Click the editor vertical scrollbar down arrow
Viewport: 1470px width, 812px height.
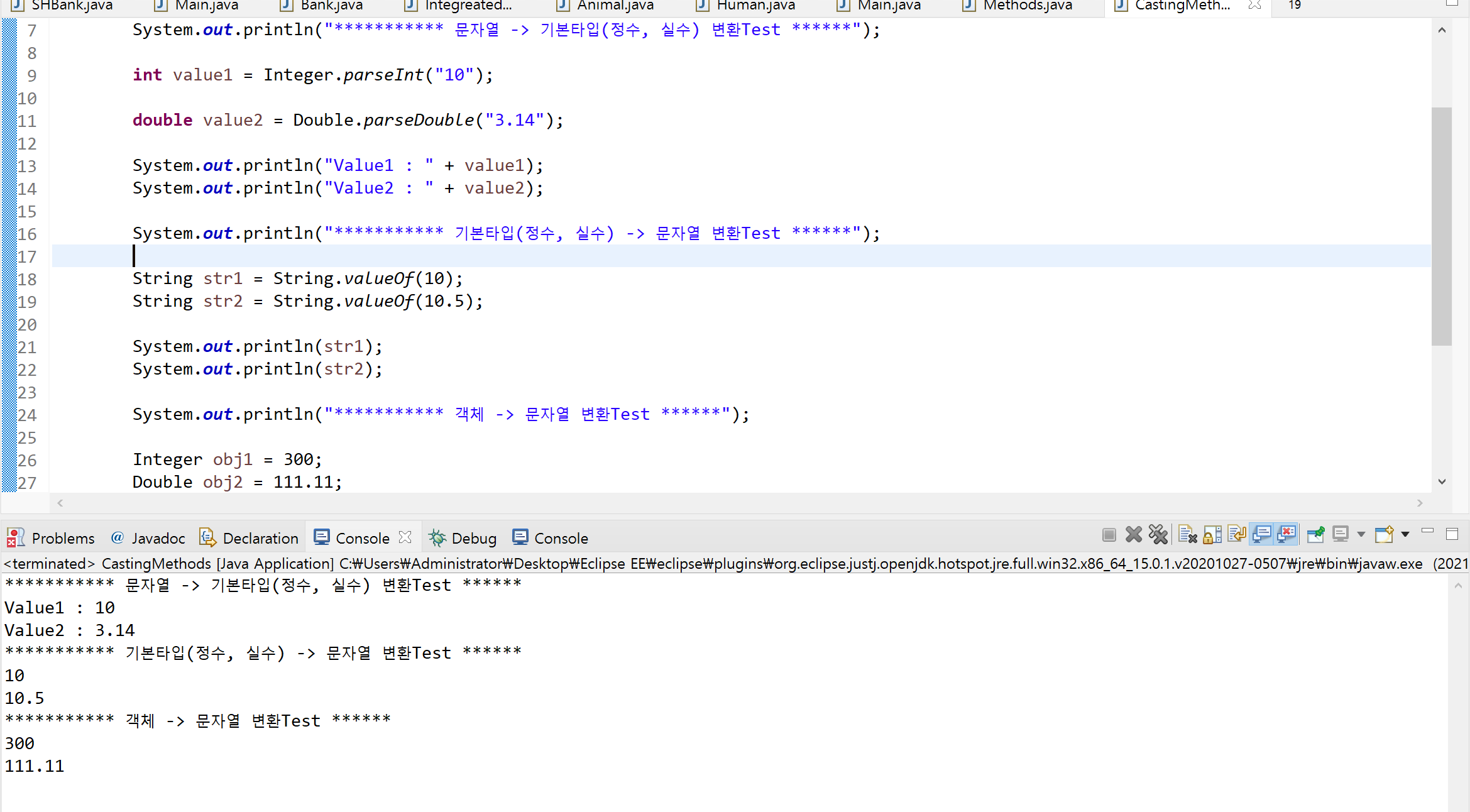click(1442, 481)
